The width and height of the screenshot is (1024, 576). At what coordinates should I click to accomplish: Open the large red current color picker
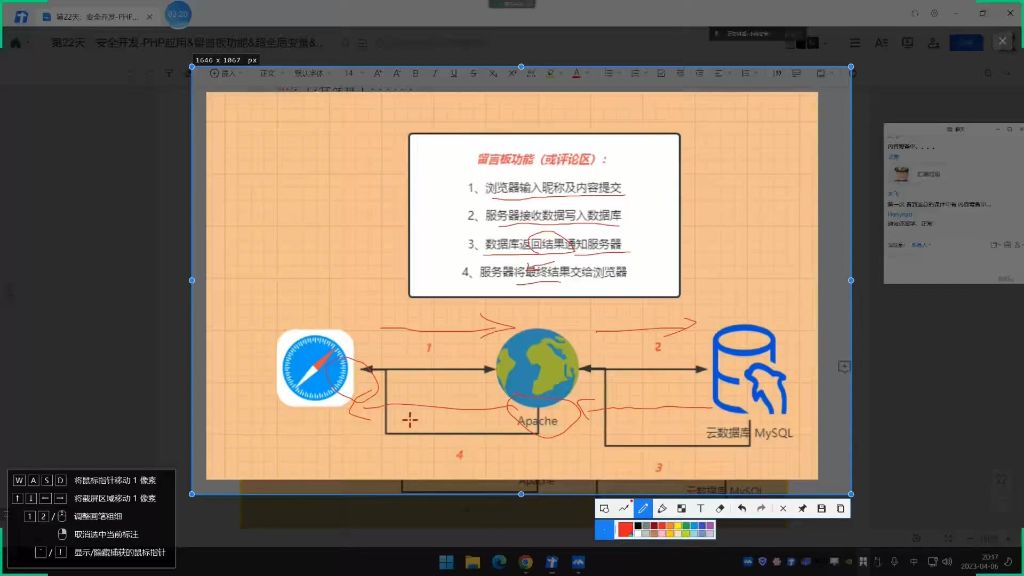625,530
